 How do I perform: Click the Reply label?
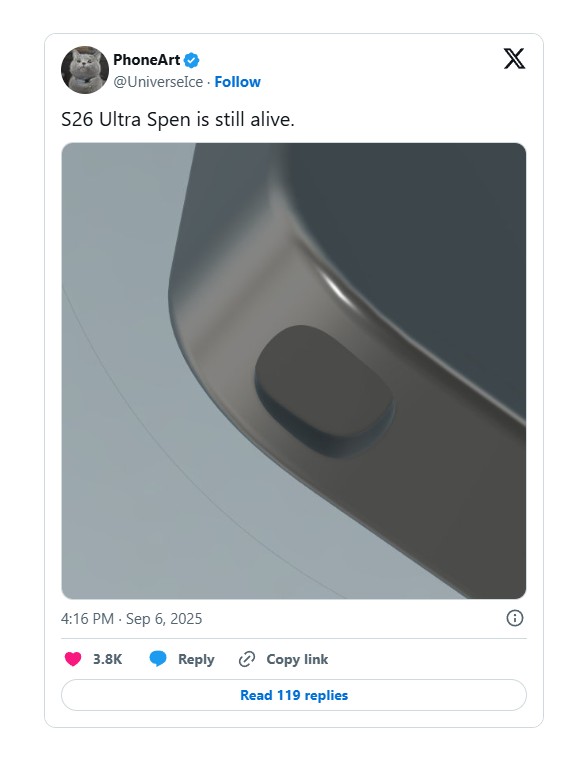[196, 659]
